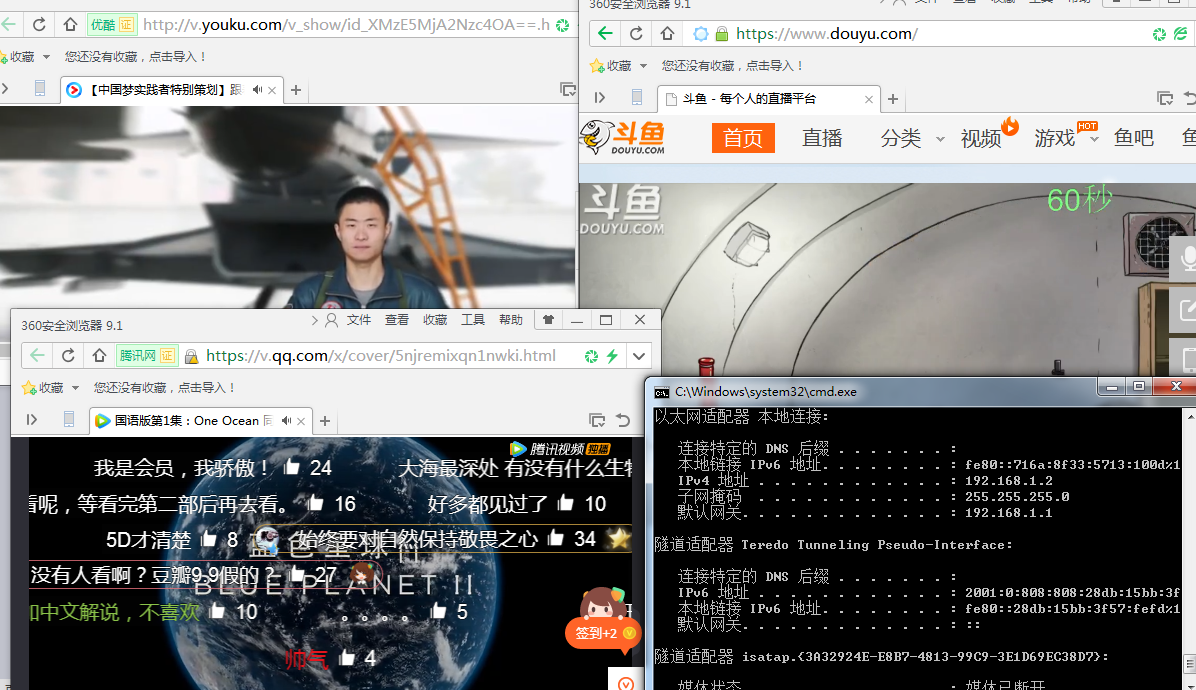Mute the One Ocean tab audio
The image size is (1196, 690).
pos(287,420)
